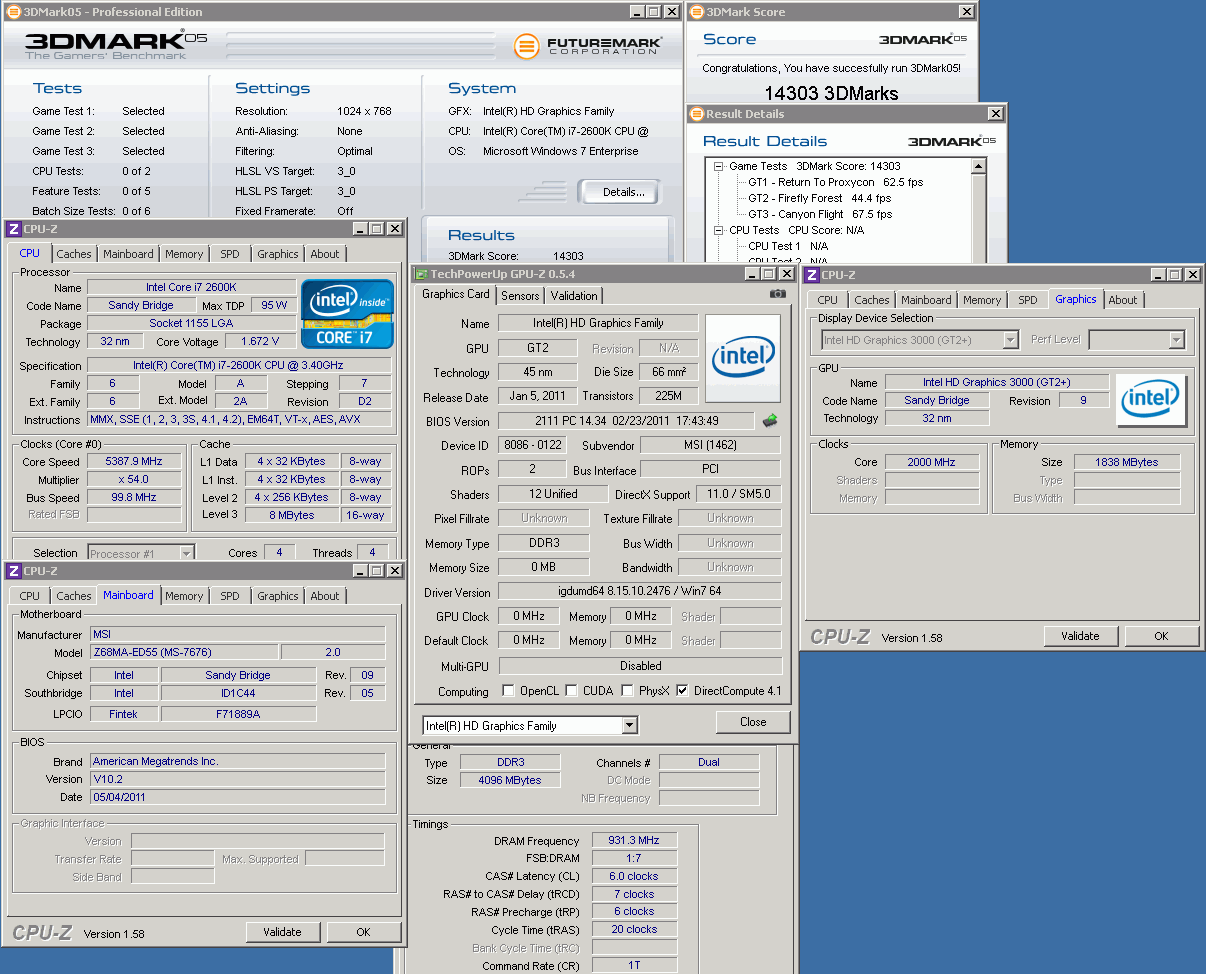
Task: Click the Z icon of Mainboard CPU-Z window
Action: [x=14, y=571]
